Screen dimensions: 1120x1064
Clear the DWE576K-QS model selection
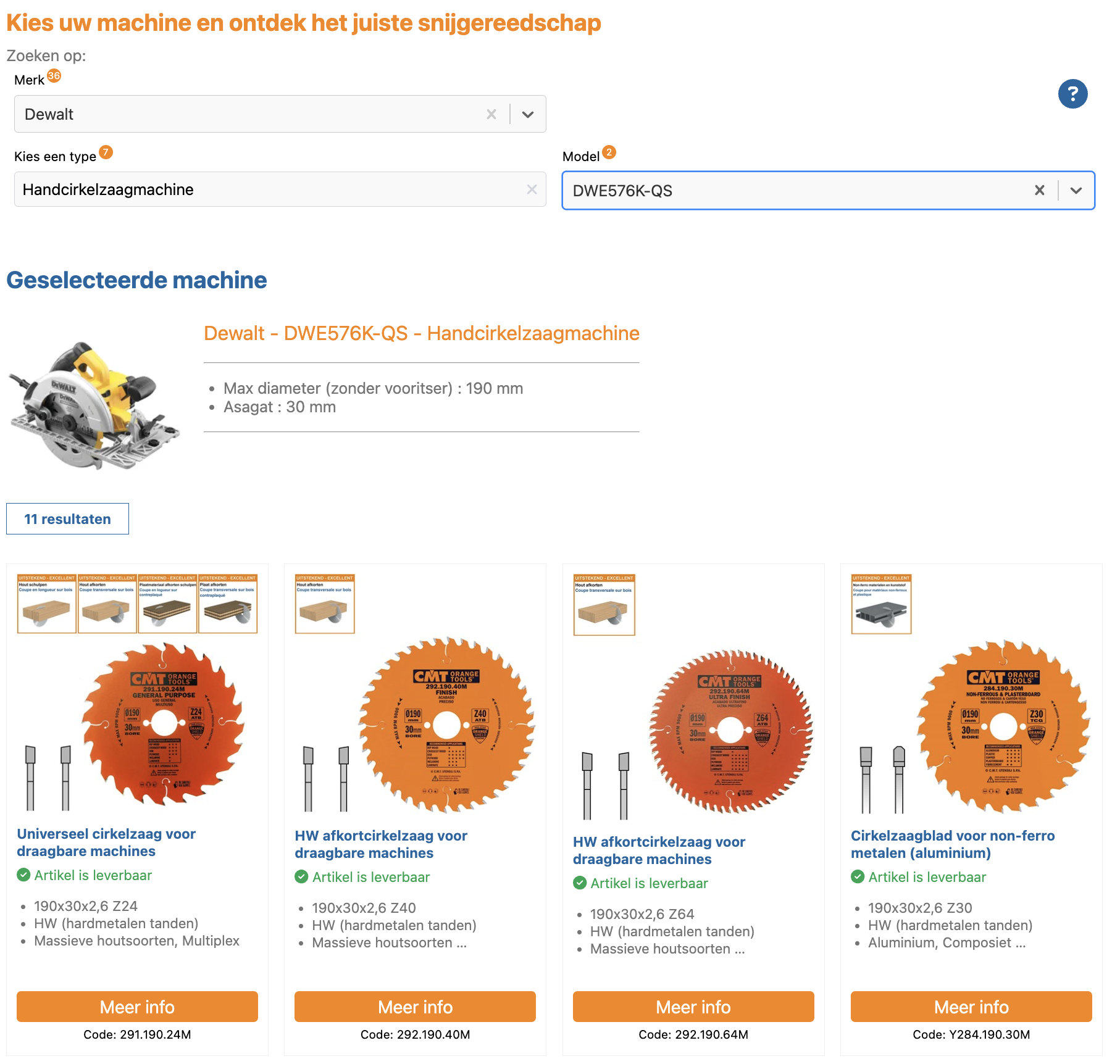point(1040,191)
